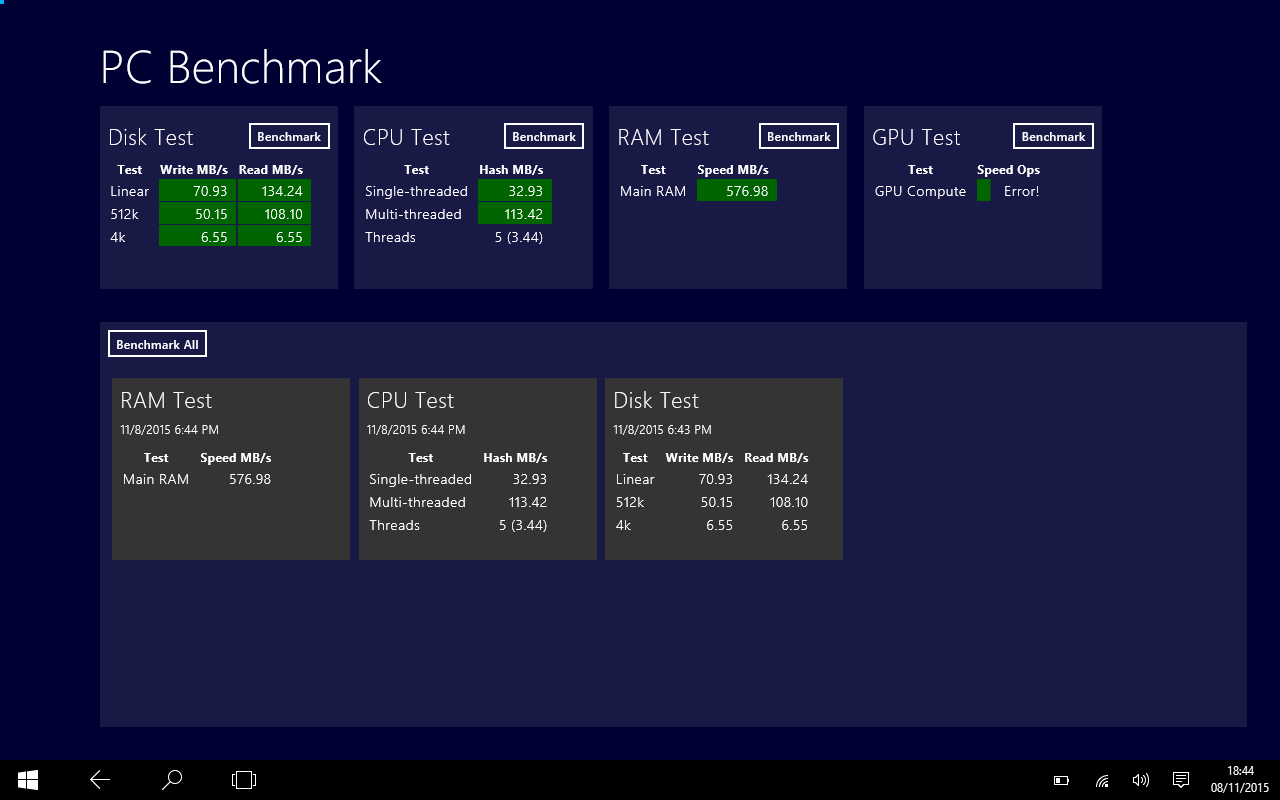This screenshot has width=1280, height=800.
Task: Open RAM Test result card in history
Action: [x=231, y=469]
